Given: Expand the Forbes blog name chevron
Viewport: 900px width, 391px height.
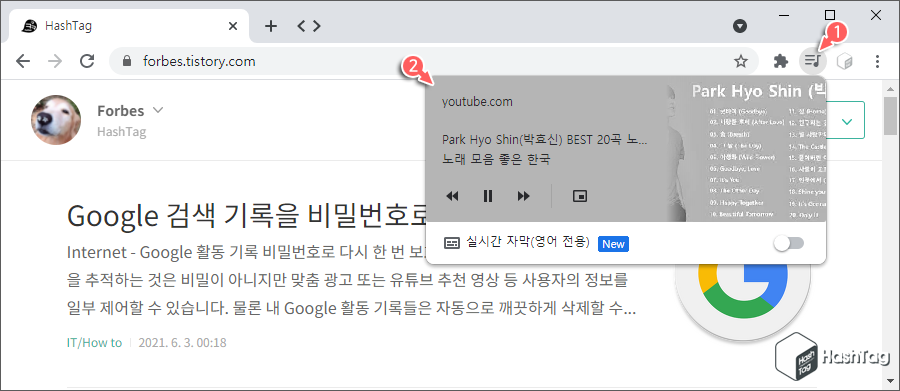Looking at the screenshot, I should pos(158,110).
